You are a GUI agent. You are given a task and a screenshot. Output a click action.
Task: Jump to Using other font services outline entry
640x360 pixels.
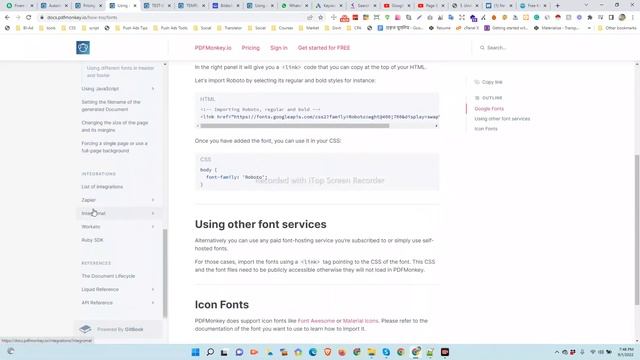point(502,119)
